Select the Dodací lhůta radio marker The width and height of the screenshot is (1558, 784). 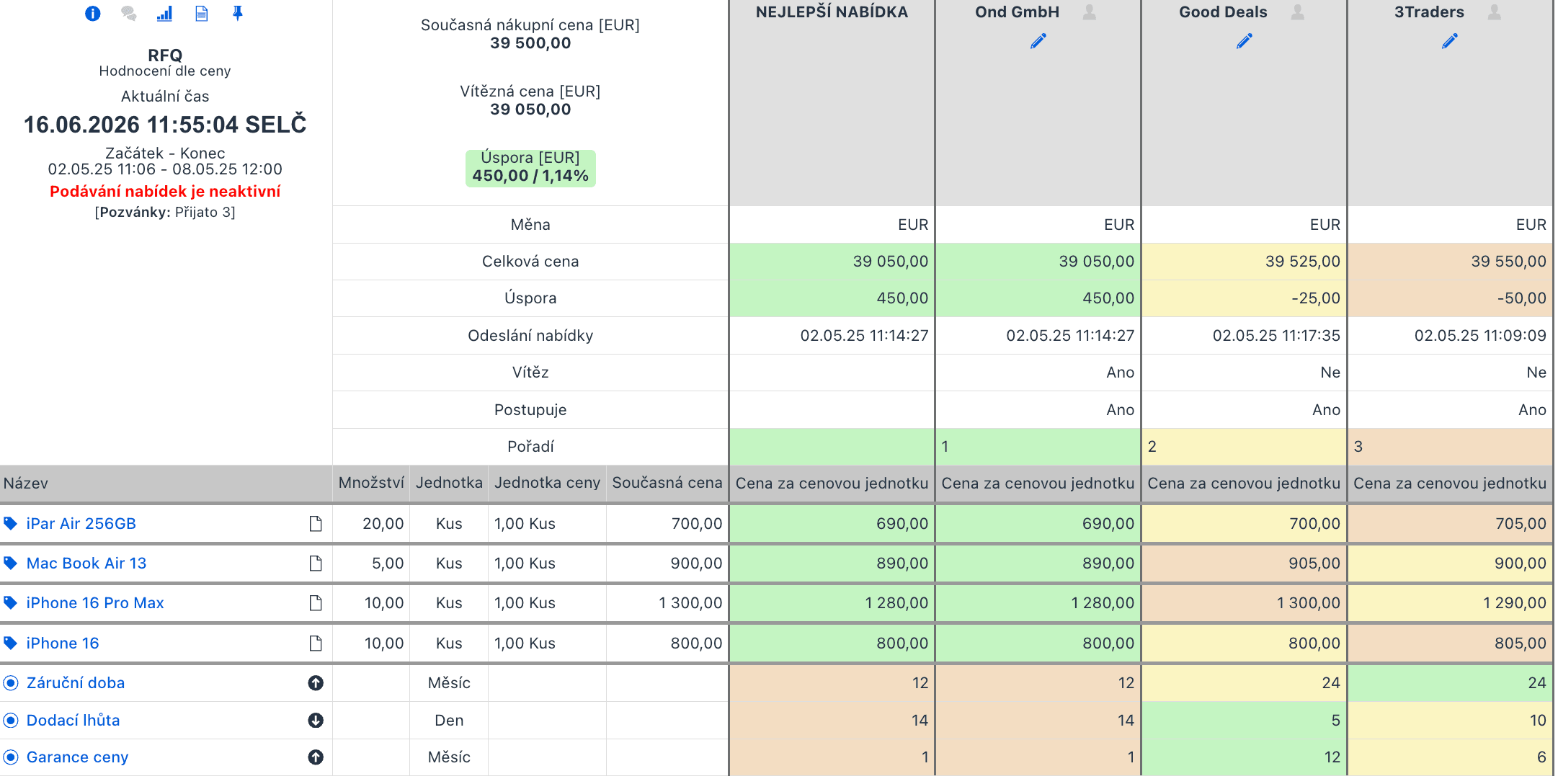coord(11,721)
